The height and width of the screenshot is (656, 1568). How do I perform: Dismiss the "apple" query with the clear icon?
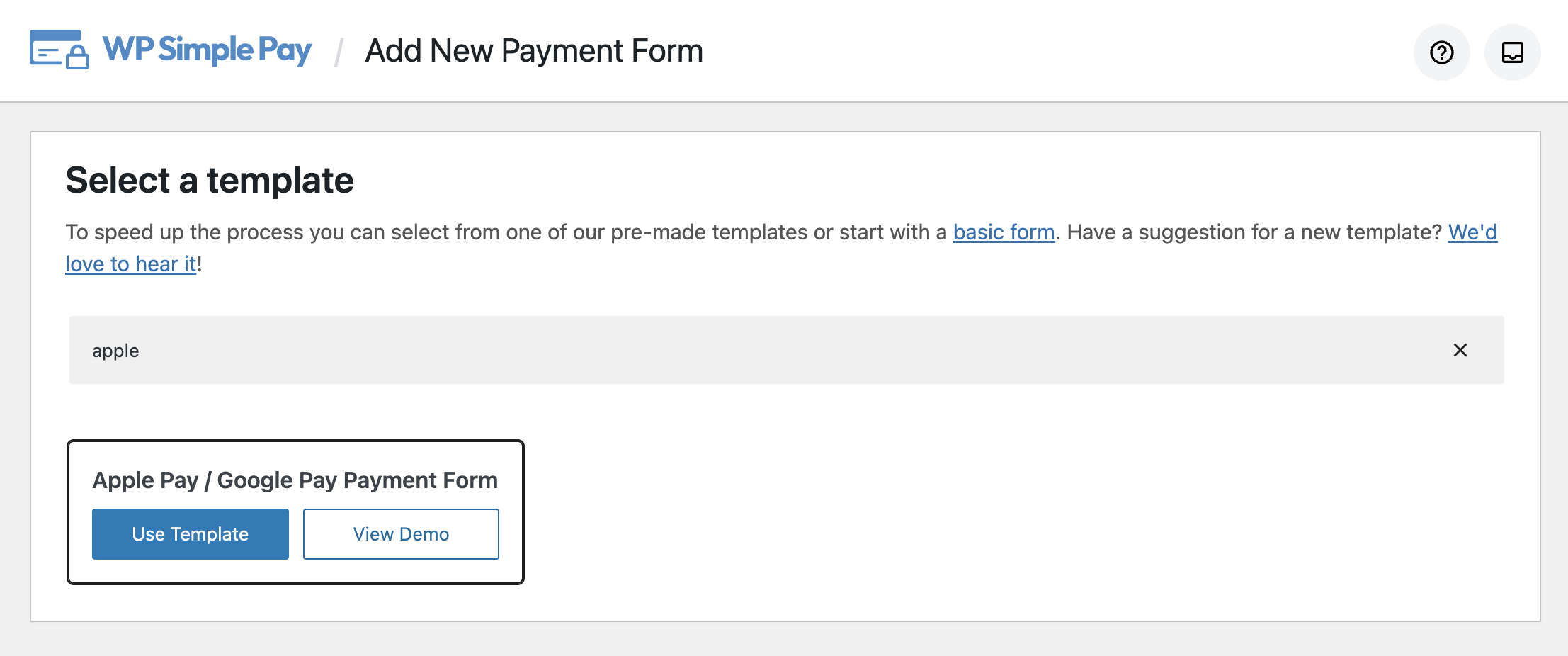[x=1460, y=350]
